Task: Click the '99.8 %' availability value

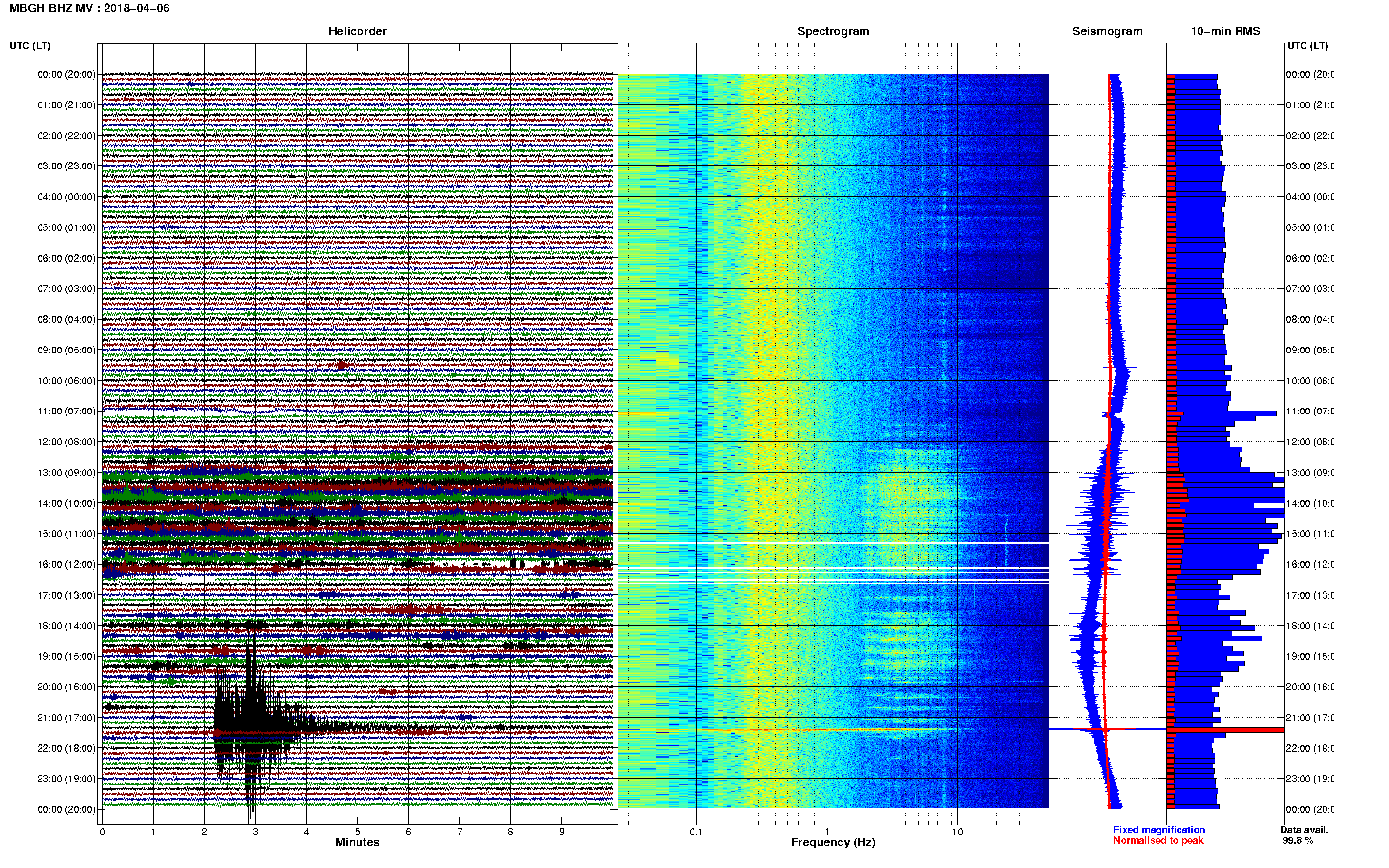Action: (1298, 841)
